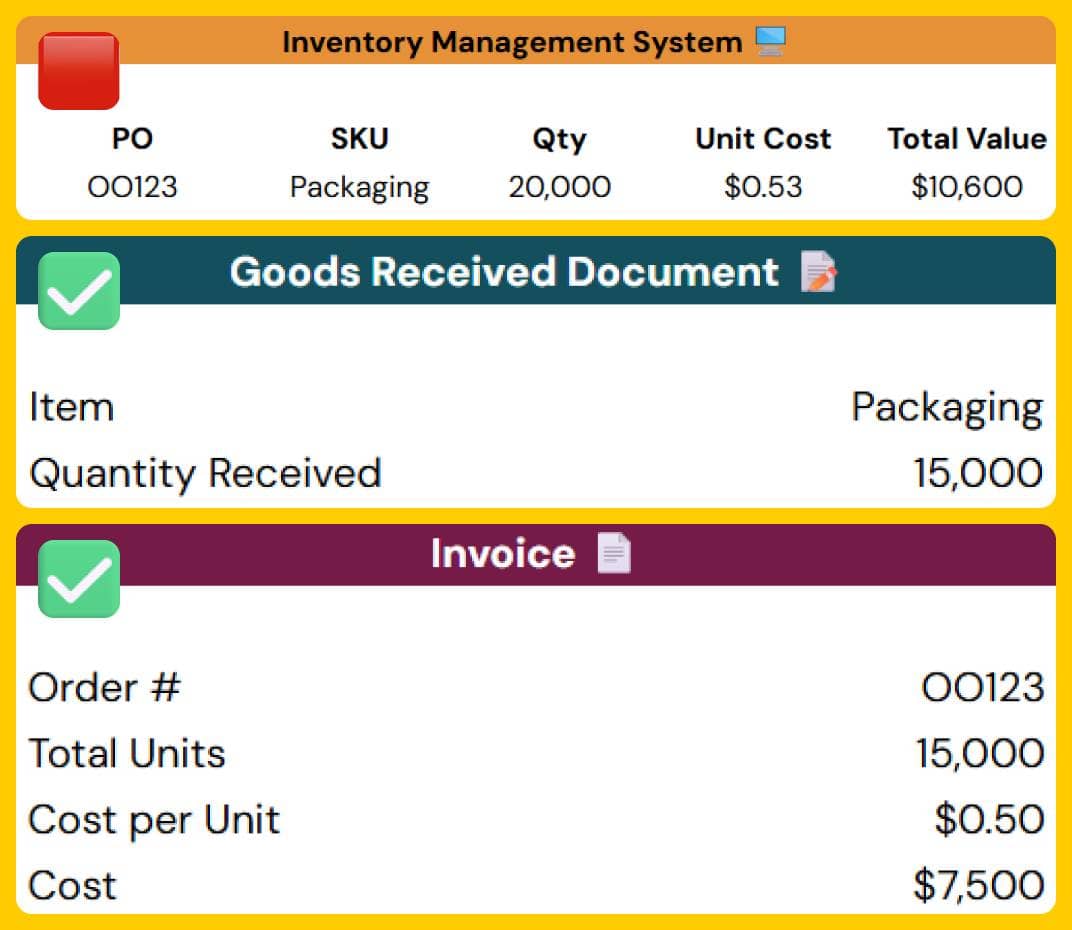This screenshot has height=930, width=1072.
Task: Click the page icon beside the Invoice title
Action: (614, 553)
